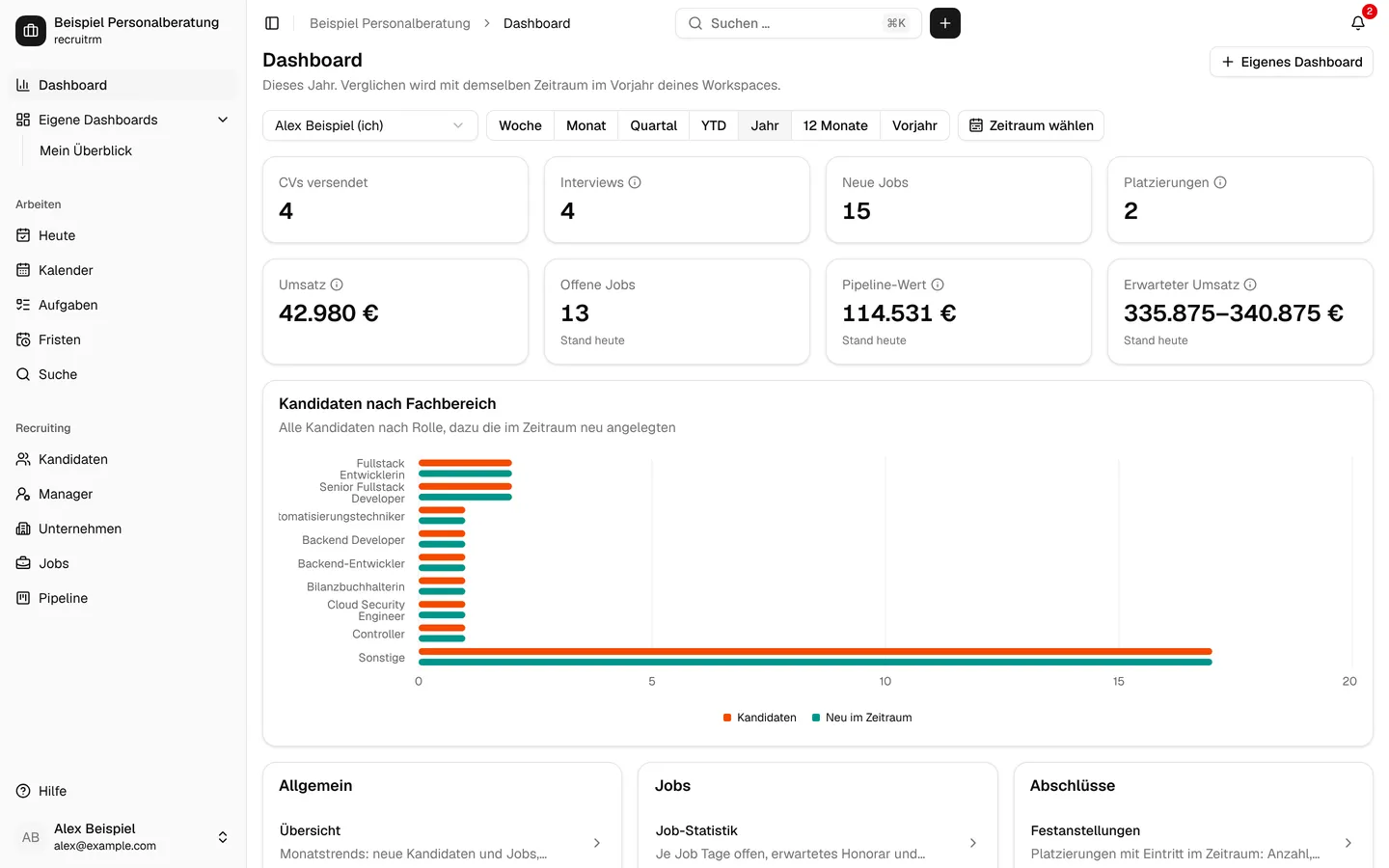Open Unternehmen in the sidebar
Image resolution: width=1389 pixels, height=868 pixels.
(122, 529)
